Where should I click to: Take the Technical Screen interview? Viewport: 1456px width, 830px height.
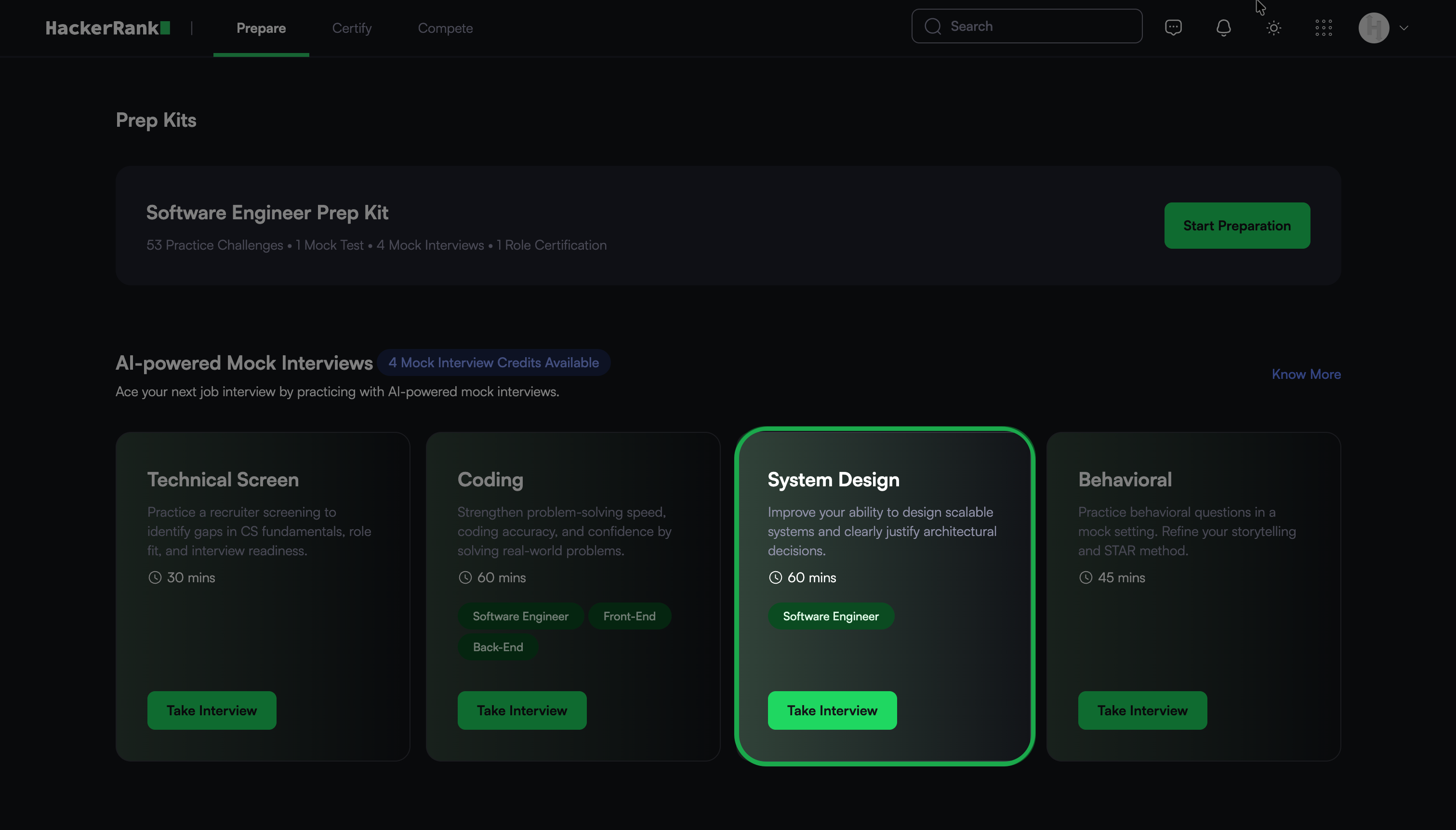(x=212, y=710)
